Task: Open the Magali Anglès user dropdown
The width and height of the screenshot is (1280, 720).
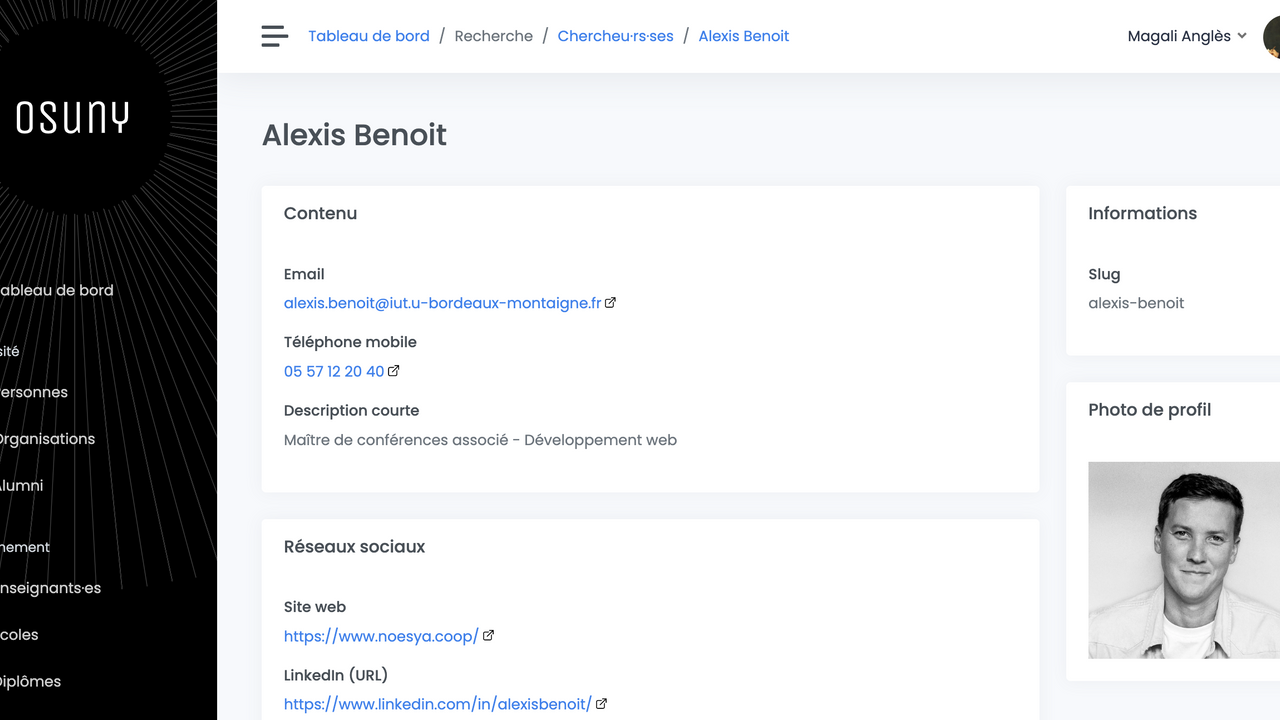Action: tap(1186, 36)
